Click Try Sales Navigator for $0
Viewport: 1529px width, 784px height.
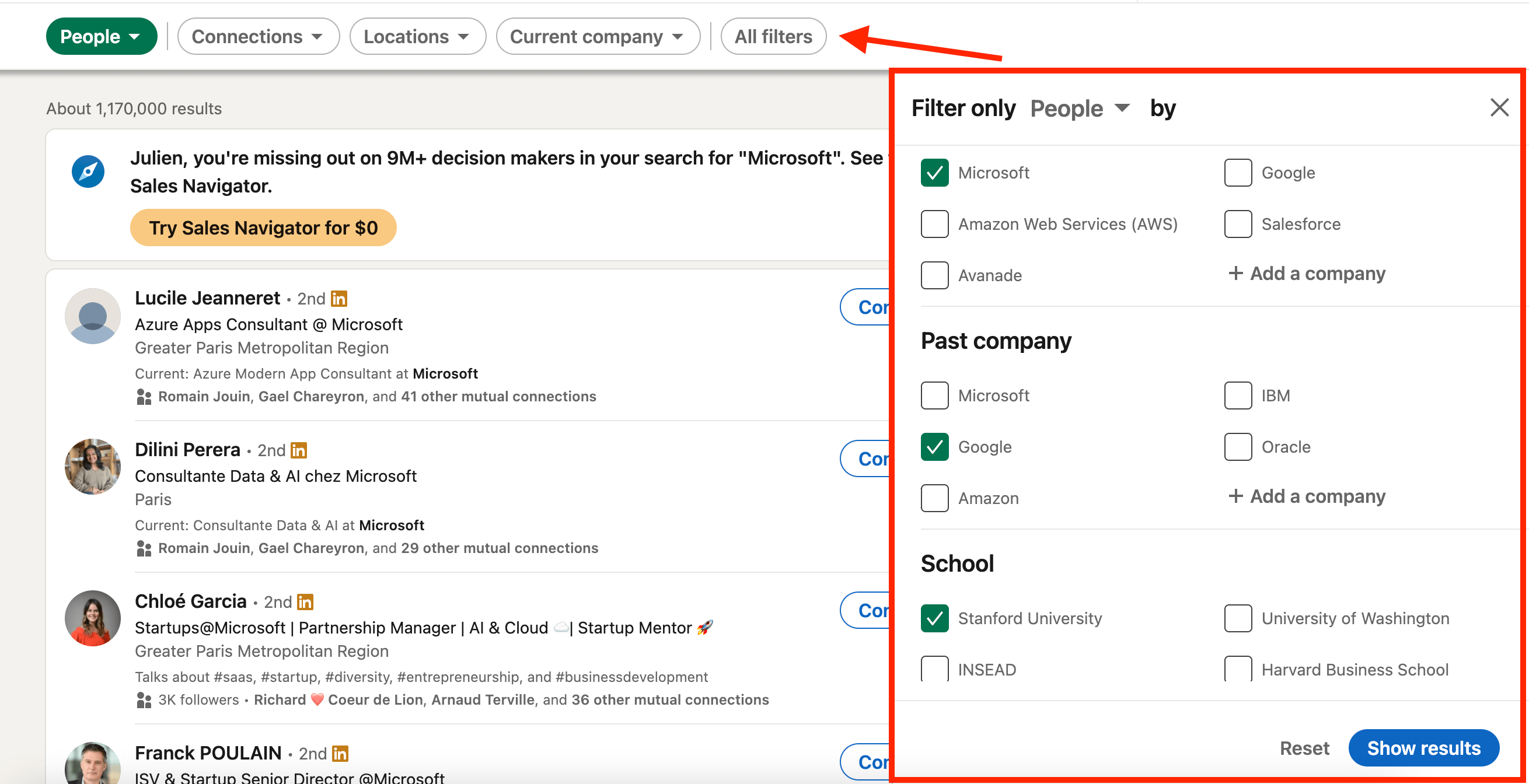263,228
